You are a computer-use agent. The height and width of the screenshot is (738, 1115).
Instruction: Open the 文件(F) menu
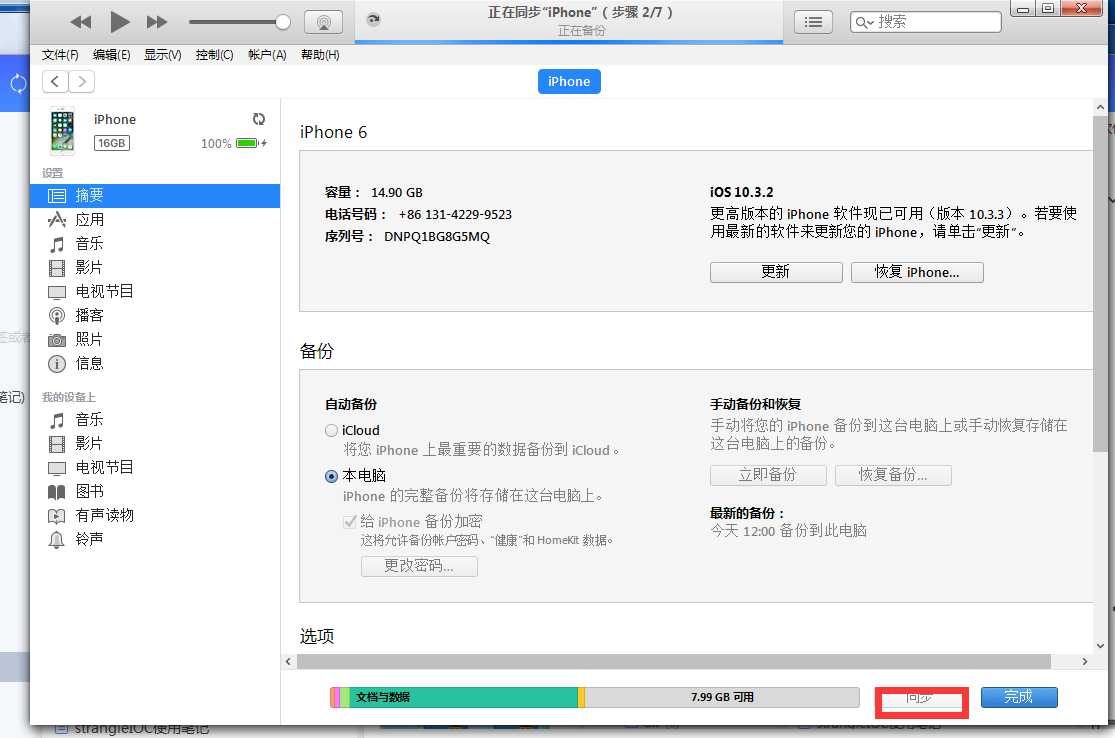60,55
